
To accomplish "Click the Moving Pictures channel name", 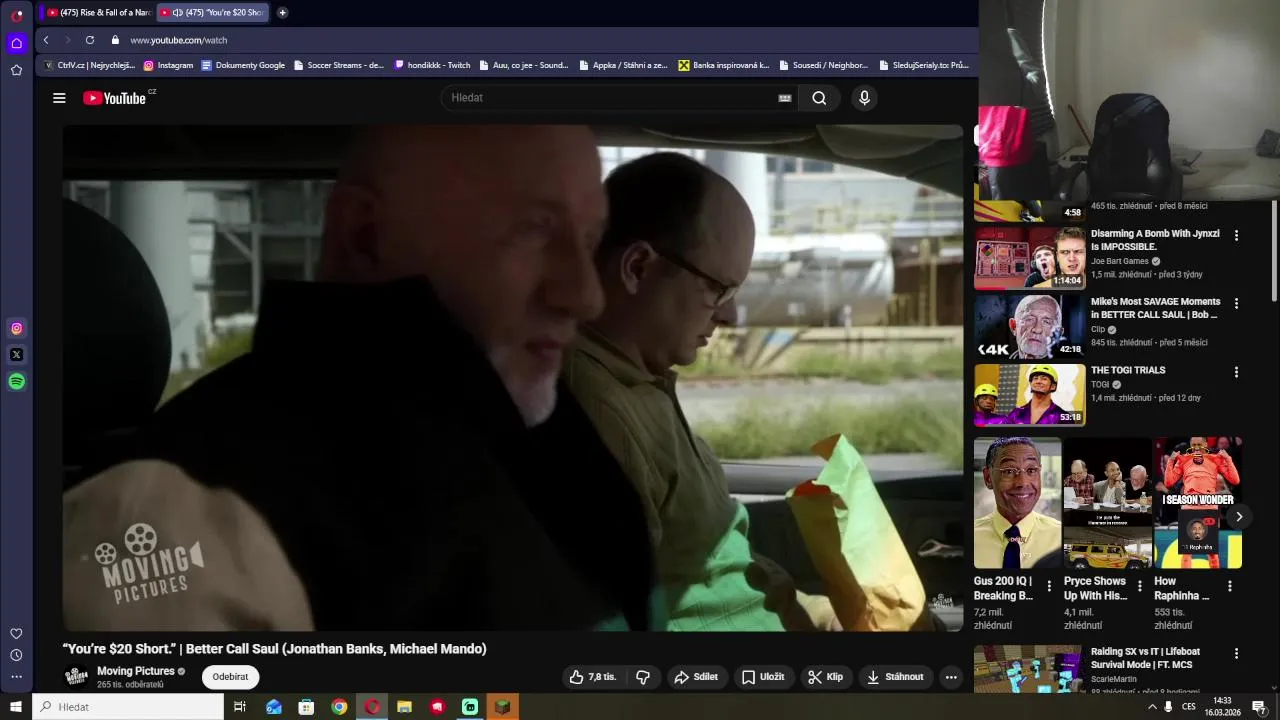I will [136, 671].
